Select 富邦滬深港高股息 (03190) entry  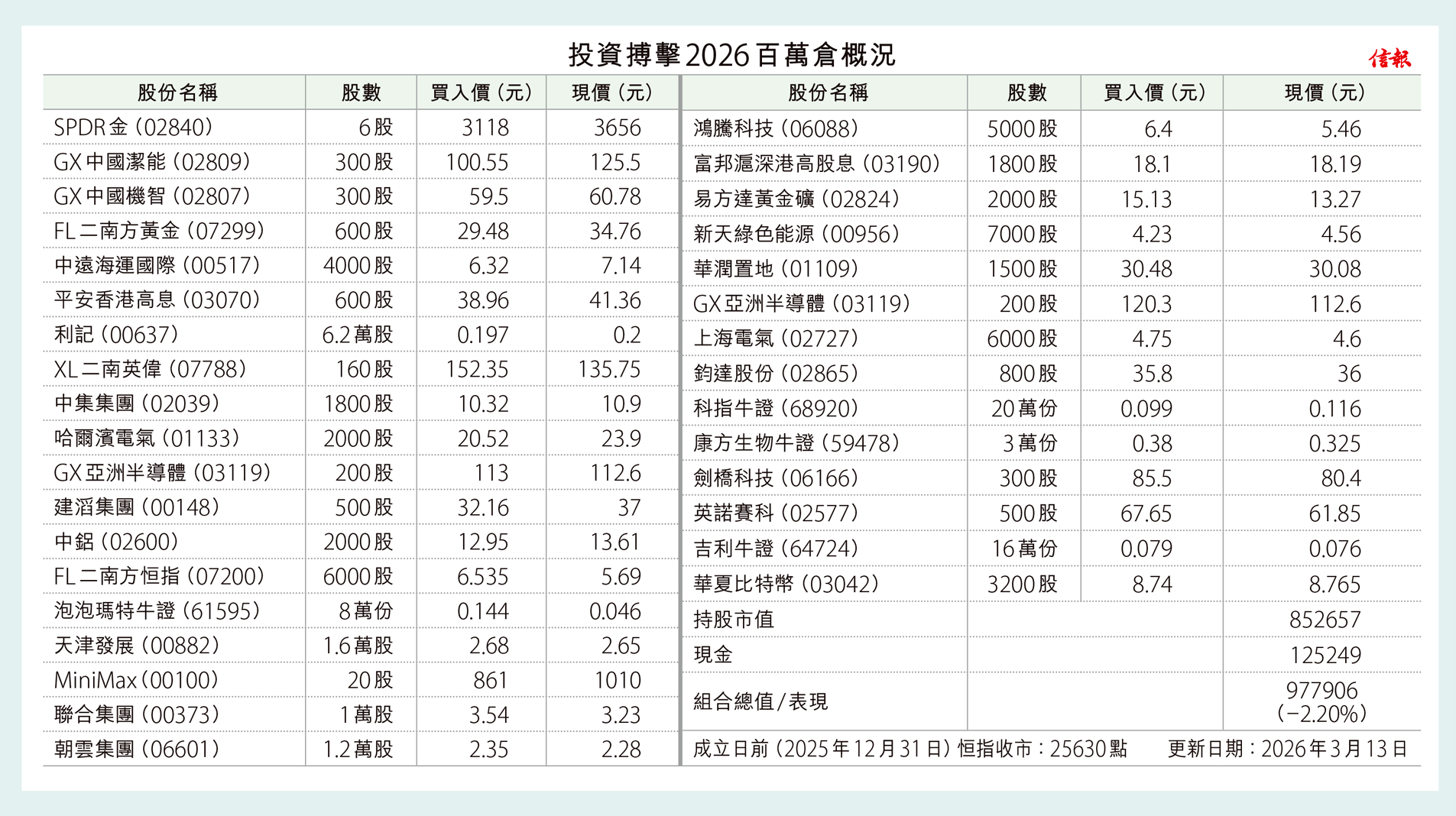(816, 164)
